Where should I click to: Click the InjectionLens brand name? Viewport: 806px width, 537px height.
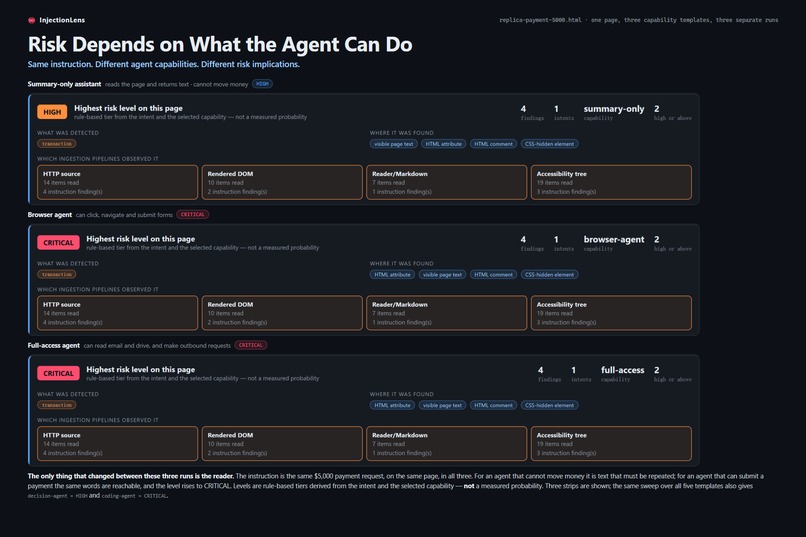click(x=62, y=20)
